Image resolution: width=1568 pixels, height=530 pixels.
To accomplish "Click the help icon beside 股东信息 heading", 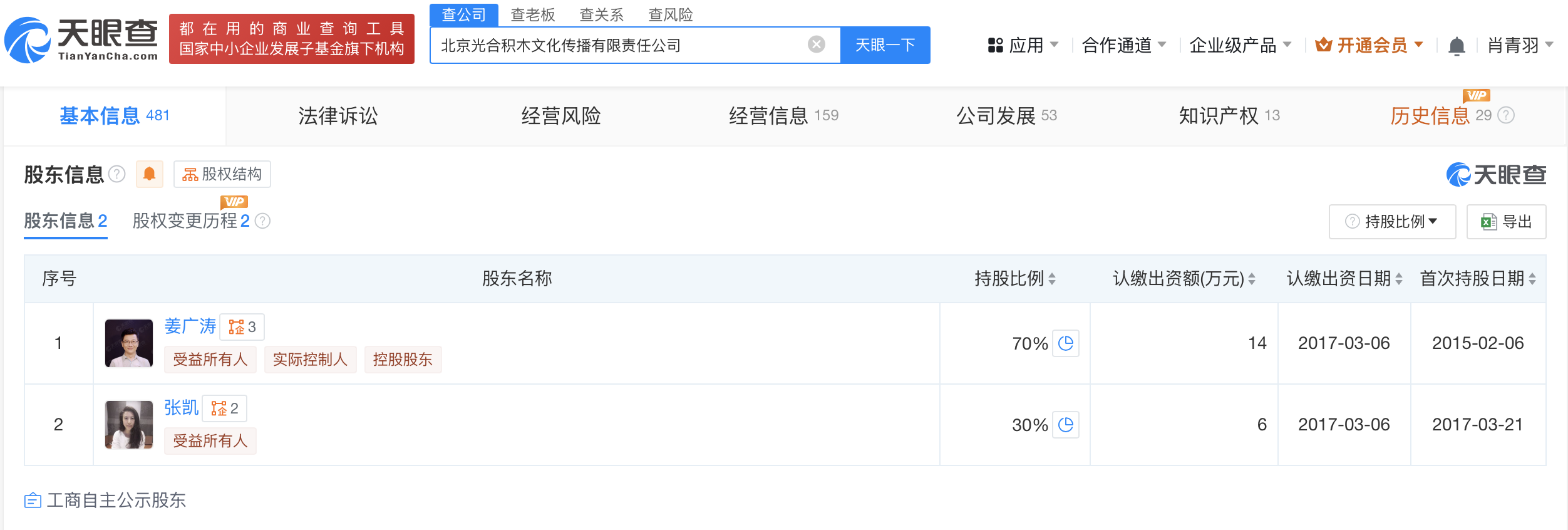I will click(x=117, y=174).
